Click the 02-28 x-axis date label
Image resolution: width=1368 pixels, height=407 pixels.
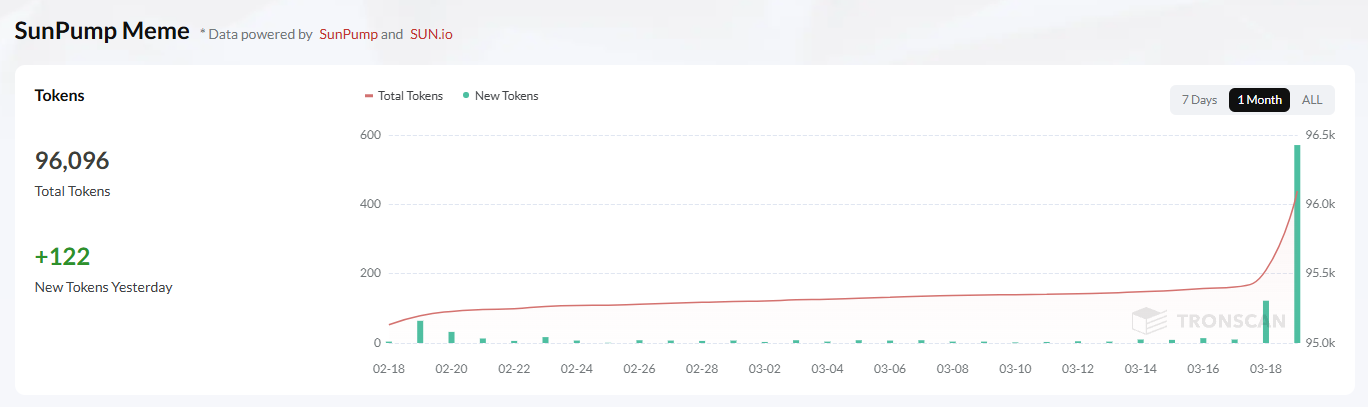pos(702,369)
